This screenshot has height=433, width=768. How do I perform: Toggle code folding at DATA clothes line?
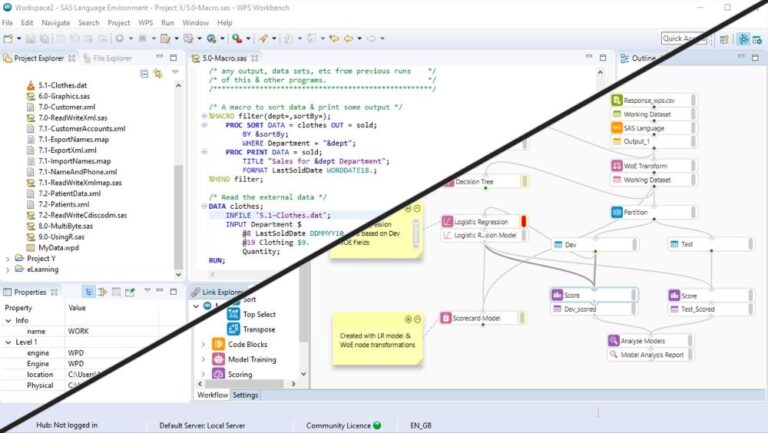tap(204, 206)
